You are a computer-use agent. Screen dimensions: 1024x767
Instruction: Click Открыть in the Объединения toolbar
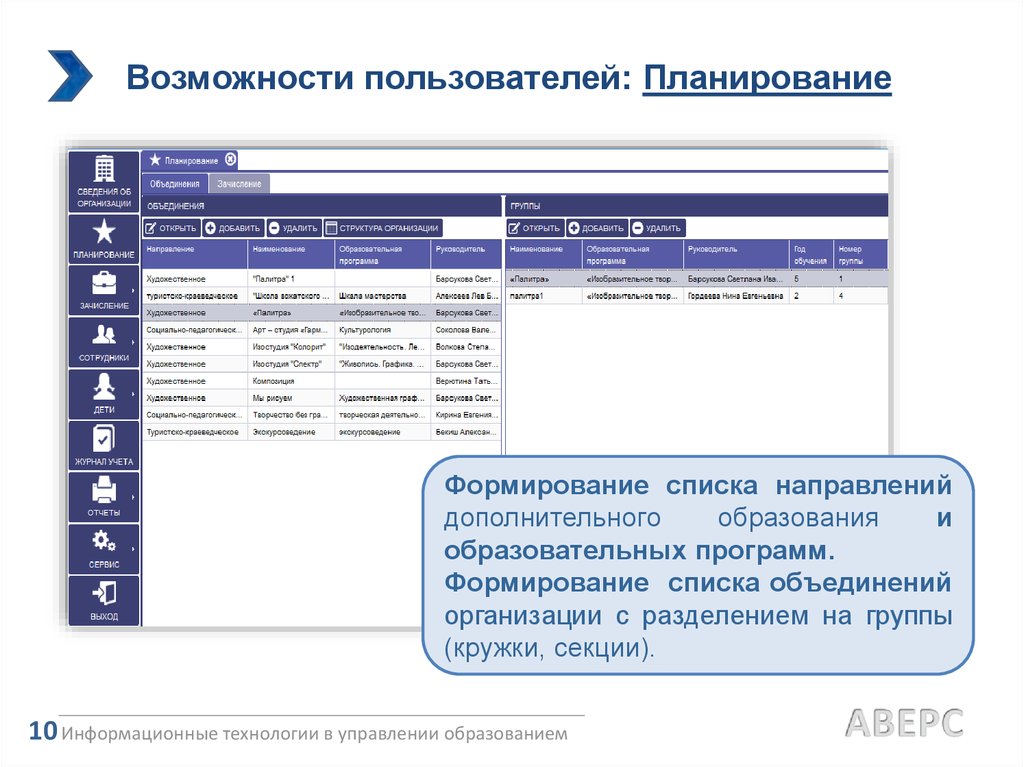click(171, 228)
